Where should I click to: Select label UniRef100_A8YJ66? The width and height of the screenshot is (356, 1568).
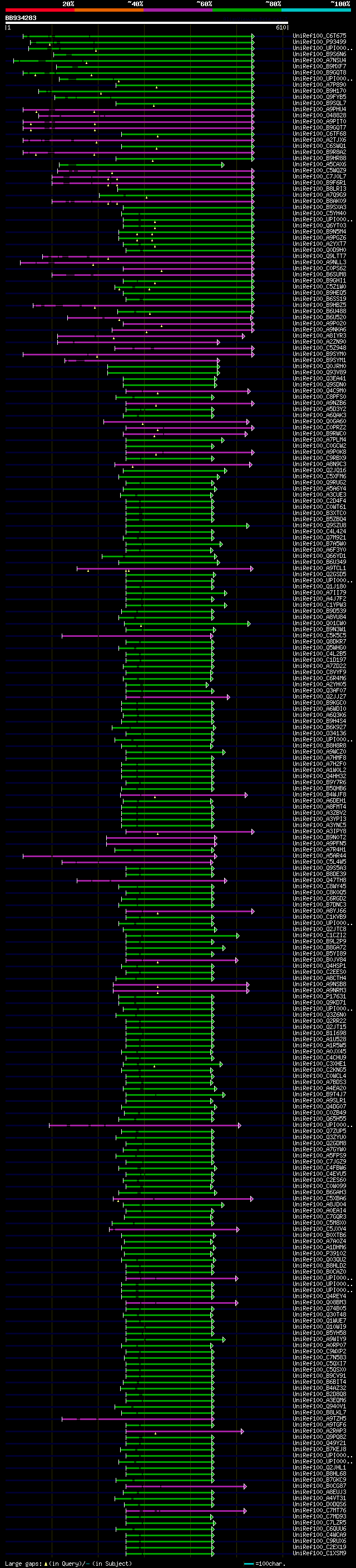click(x=319, y=911)
